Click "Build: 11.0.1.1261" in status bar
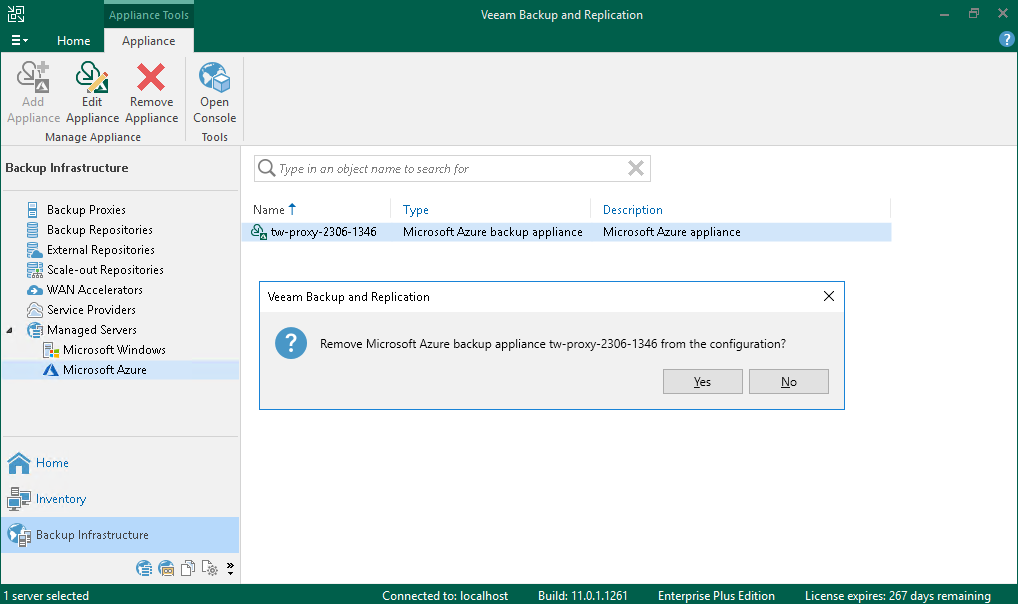 coord(582,596)
